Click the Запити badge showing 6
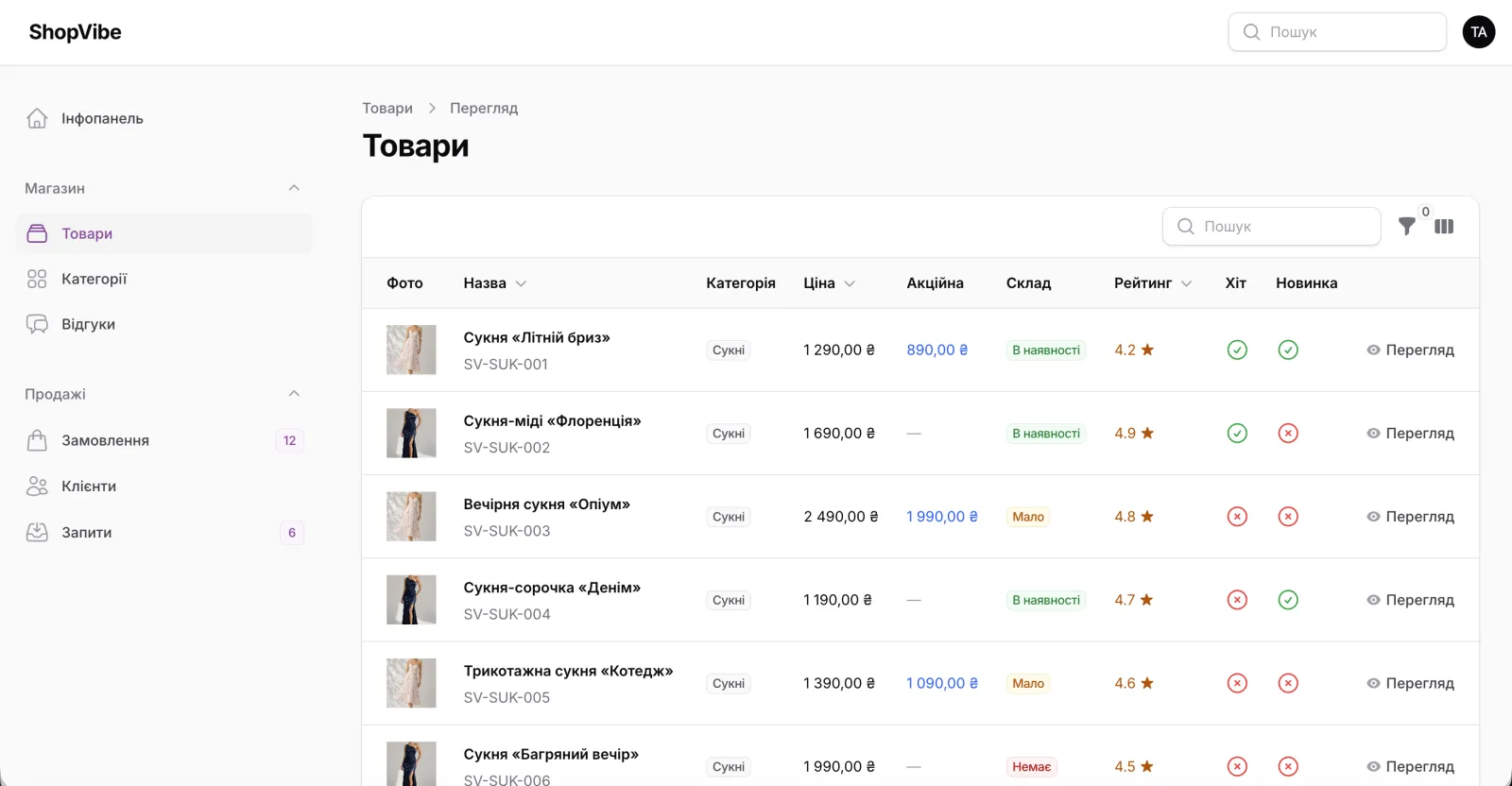The width and height of the screenshot is (1512, 786). [x=292, y=532]
